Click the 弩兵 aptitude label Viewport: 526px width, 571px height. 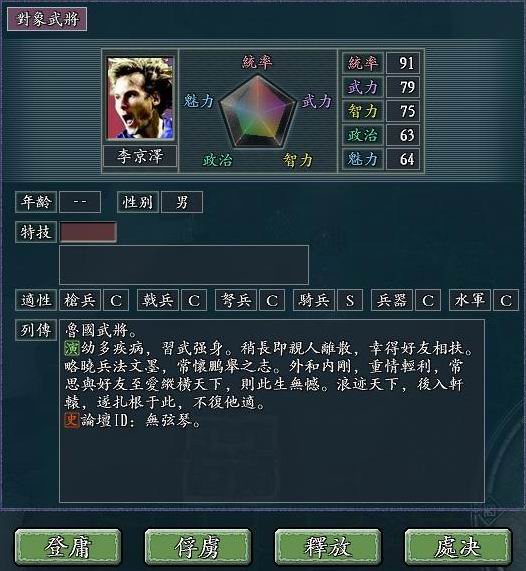click(236, 300)
